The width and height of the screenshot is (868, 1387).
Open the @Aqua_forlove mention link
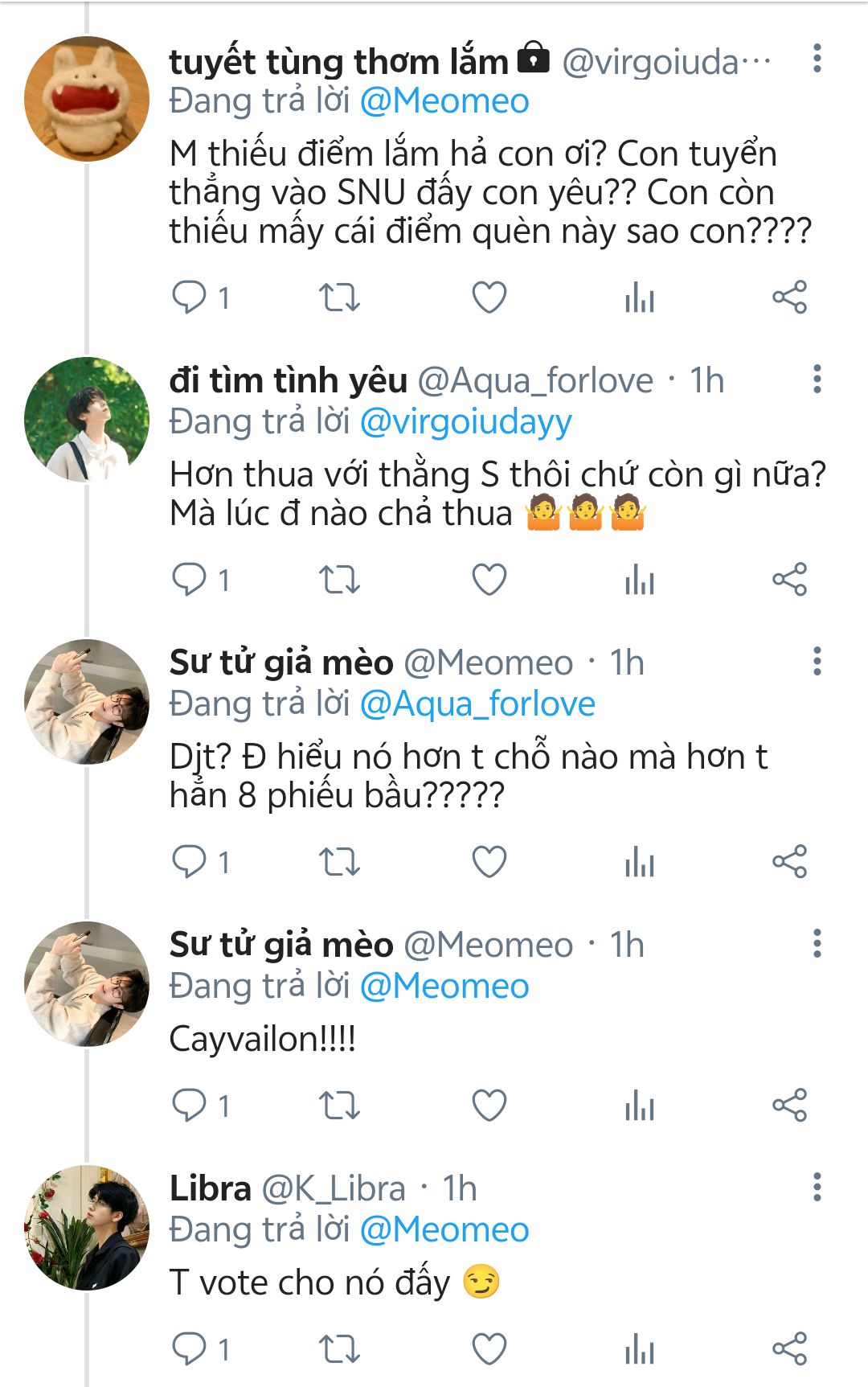pyautogui.click(x=477, y=704)
